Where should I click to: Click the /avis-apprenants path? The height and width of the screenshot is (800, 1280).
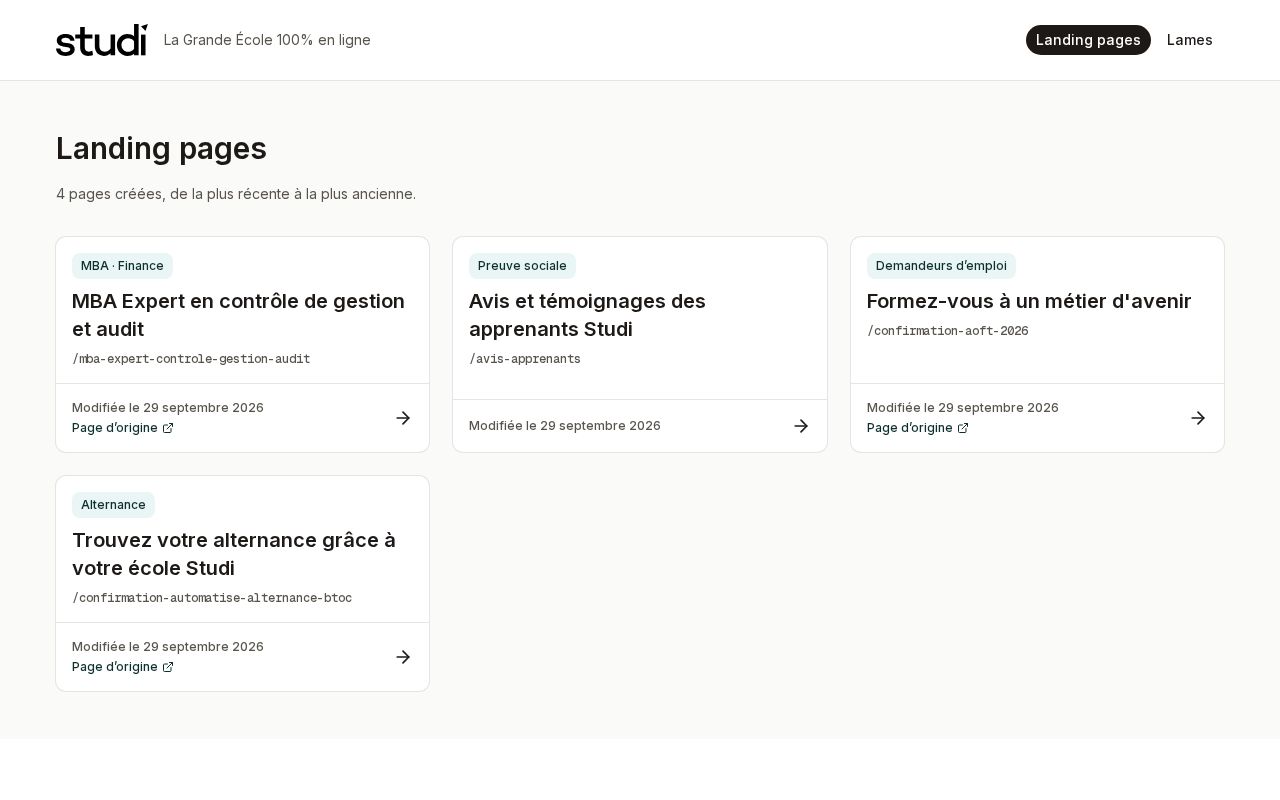pyautogui.click(x=525, y=359)
